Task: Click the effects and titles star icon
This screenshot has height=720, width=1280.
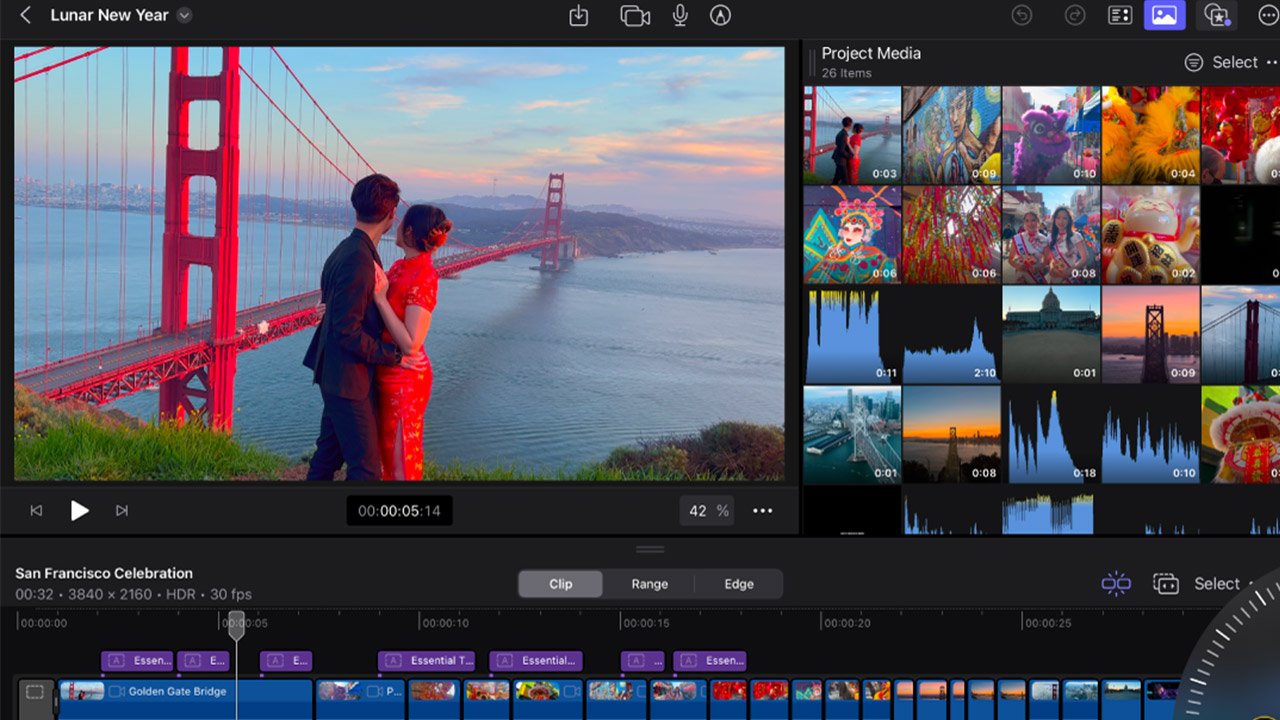Action: pos(1216,15)
